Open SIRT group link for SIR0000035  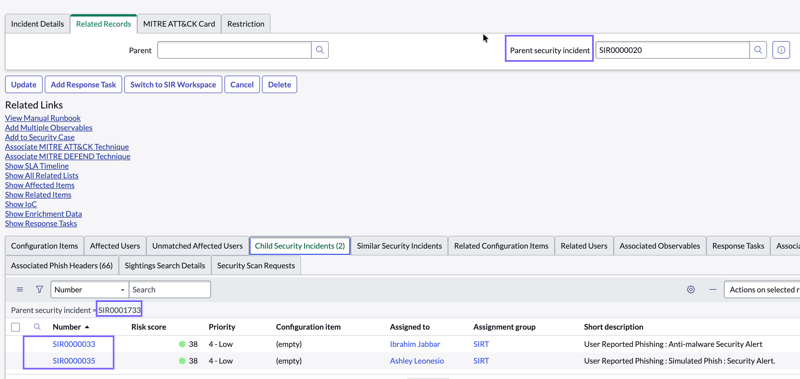pos(481,361)
